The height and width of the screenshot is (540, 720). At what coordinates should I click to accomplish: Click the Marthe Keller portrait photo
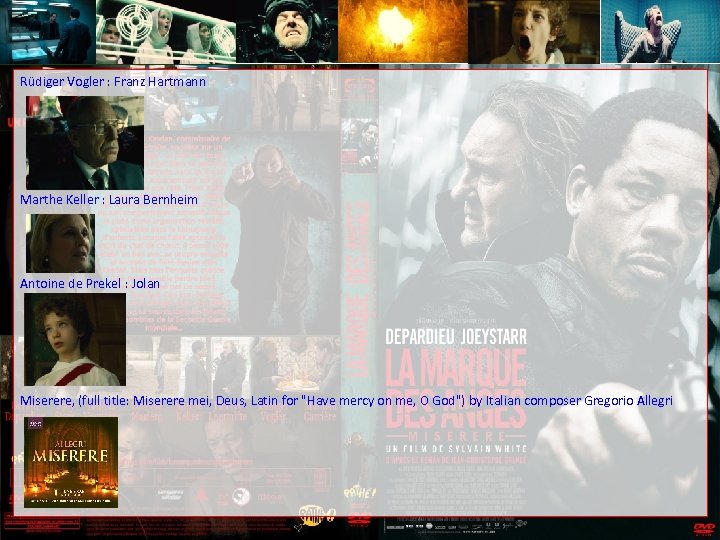point(60,243)
